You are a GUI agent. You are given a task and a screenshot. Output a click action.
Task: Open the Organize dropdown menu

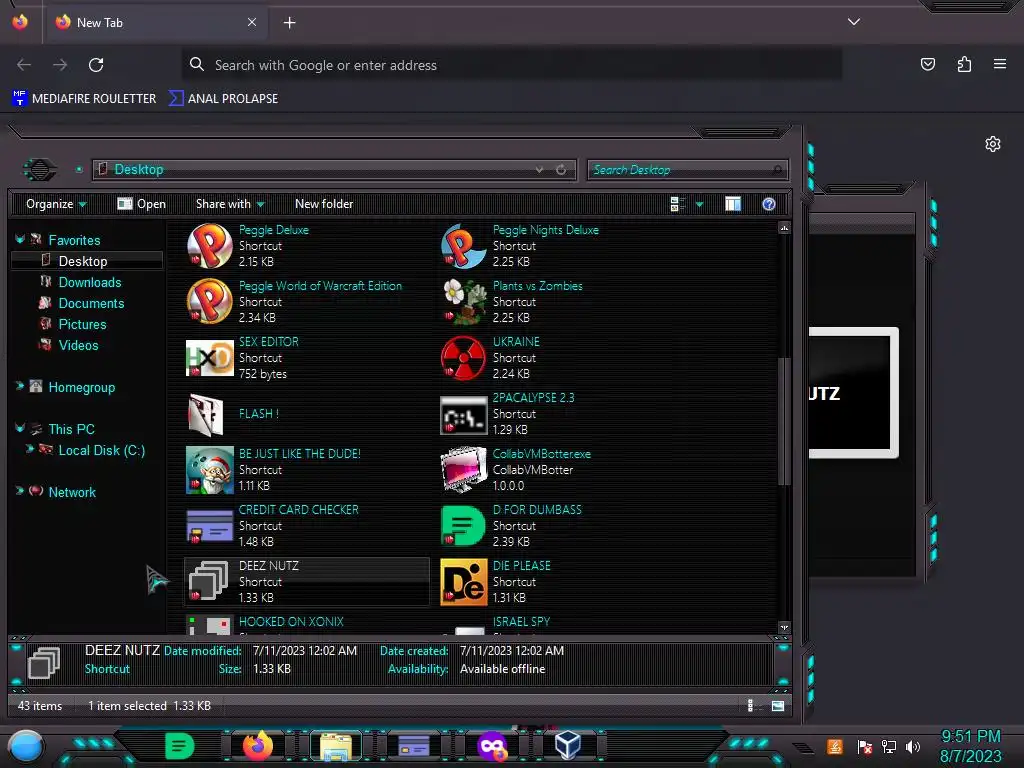(x=56, y=204)
